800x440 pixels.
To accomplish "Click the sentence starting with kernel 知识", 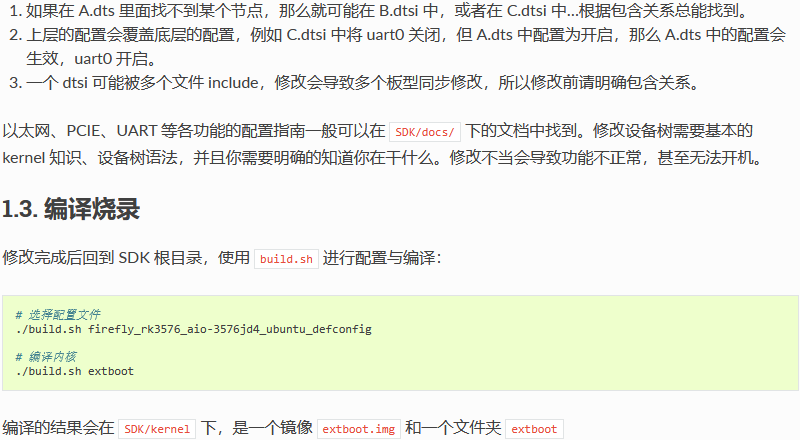I will click(x=383, y=158).
